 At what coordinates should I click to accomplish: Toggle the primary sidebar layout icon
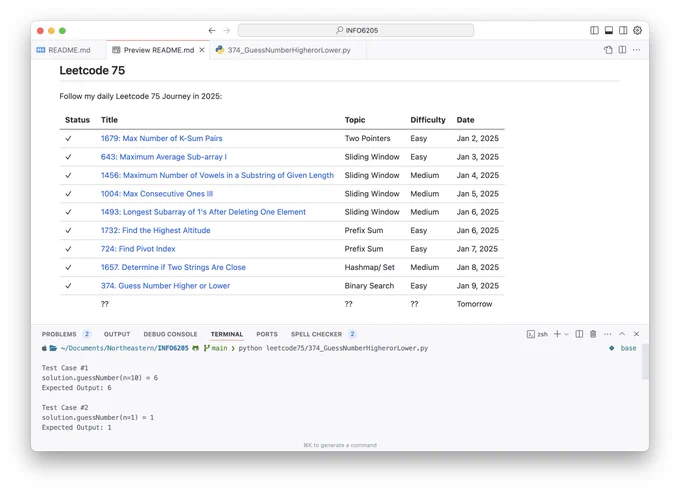pyautogui.click(x=595, y=30)
